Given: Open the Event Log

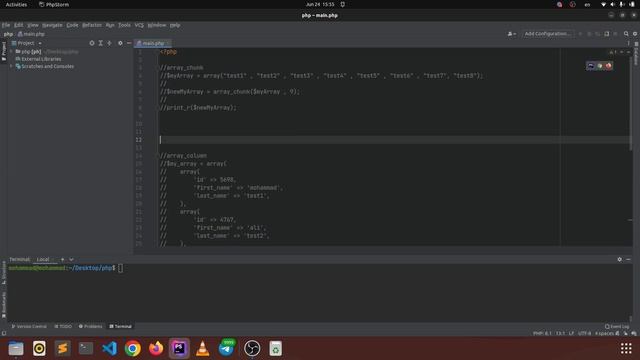Looking at the screenshot, I should tap(617, 327).
